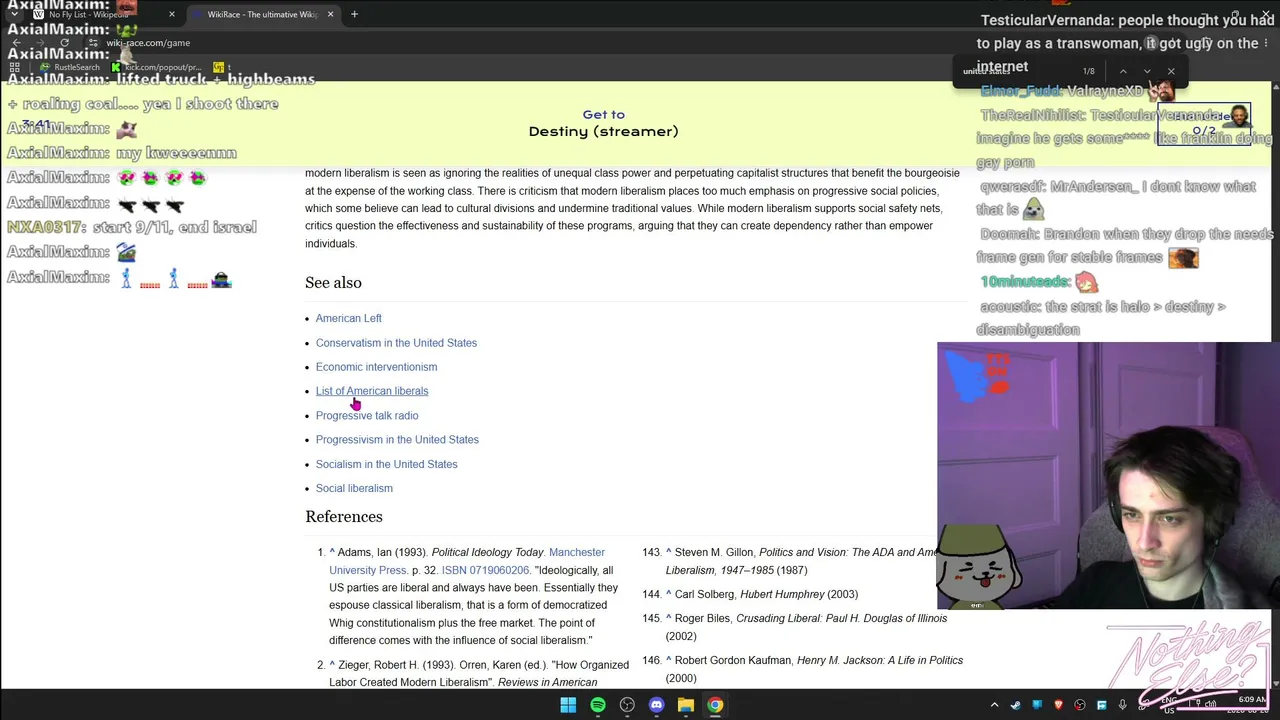Open the Progressive talk radio link

coord(367,416)
